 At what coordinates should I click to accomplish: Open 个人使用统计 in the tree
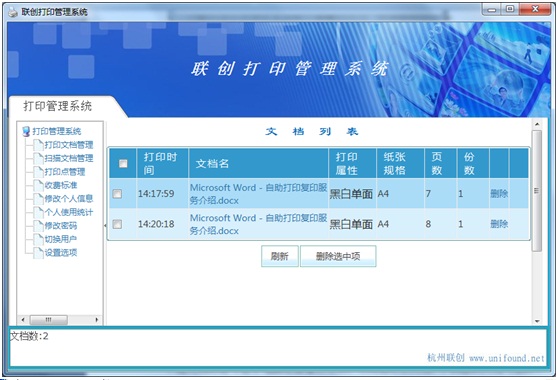(x=69, y=212)
